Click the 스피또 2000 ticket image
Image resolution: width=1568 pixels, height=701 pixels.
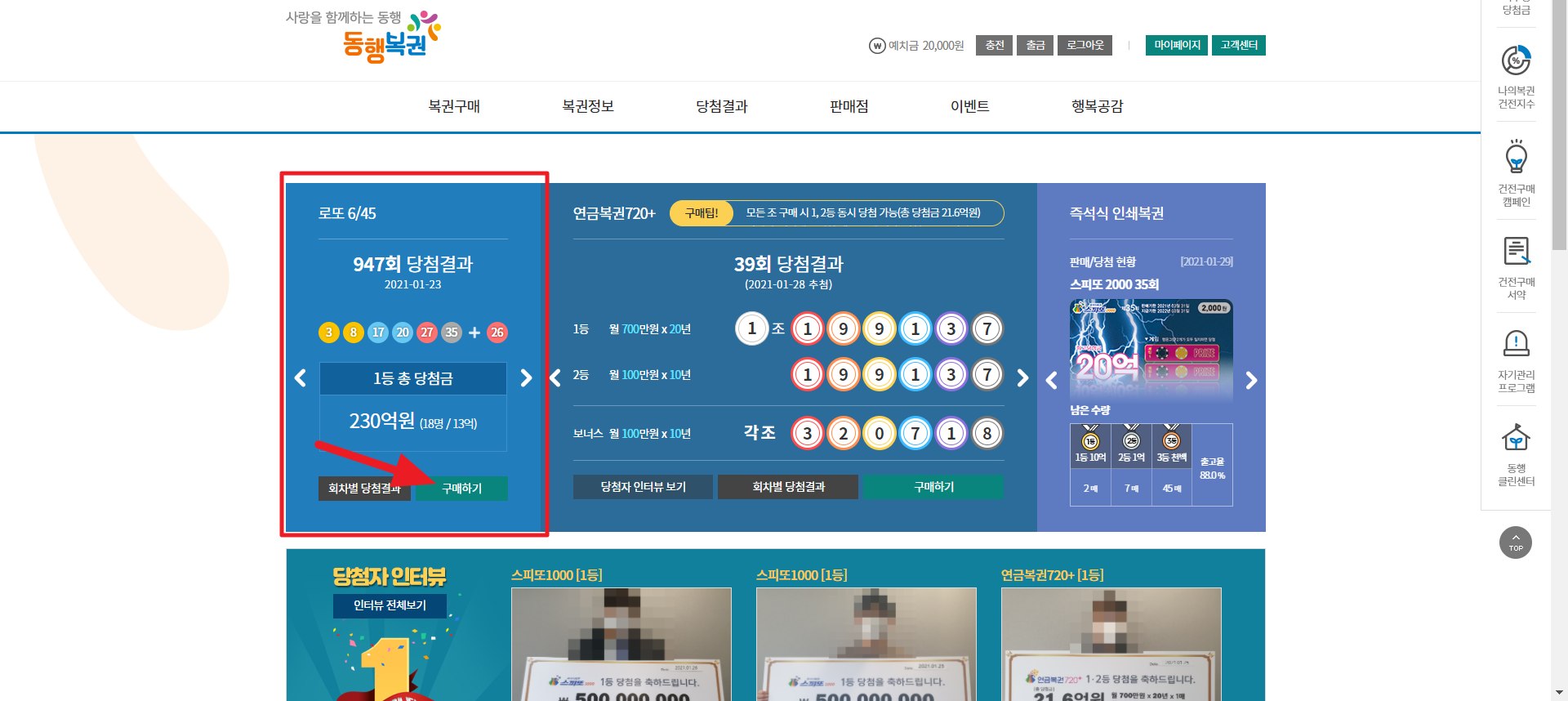pyautogui.click(x=1151, y=350)
